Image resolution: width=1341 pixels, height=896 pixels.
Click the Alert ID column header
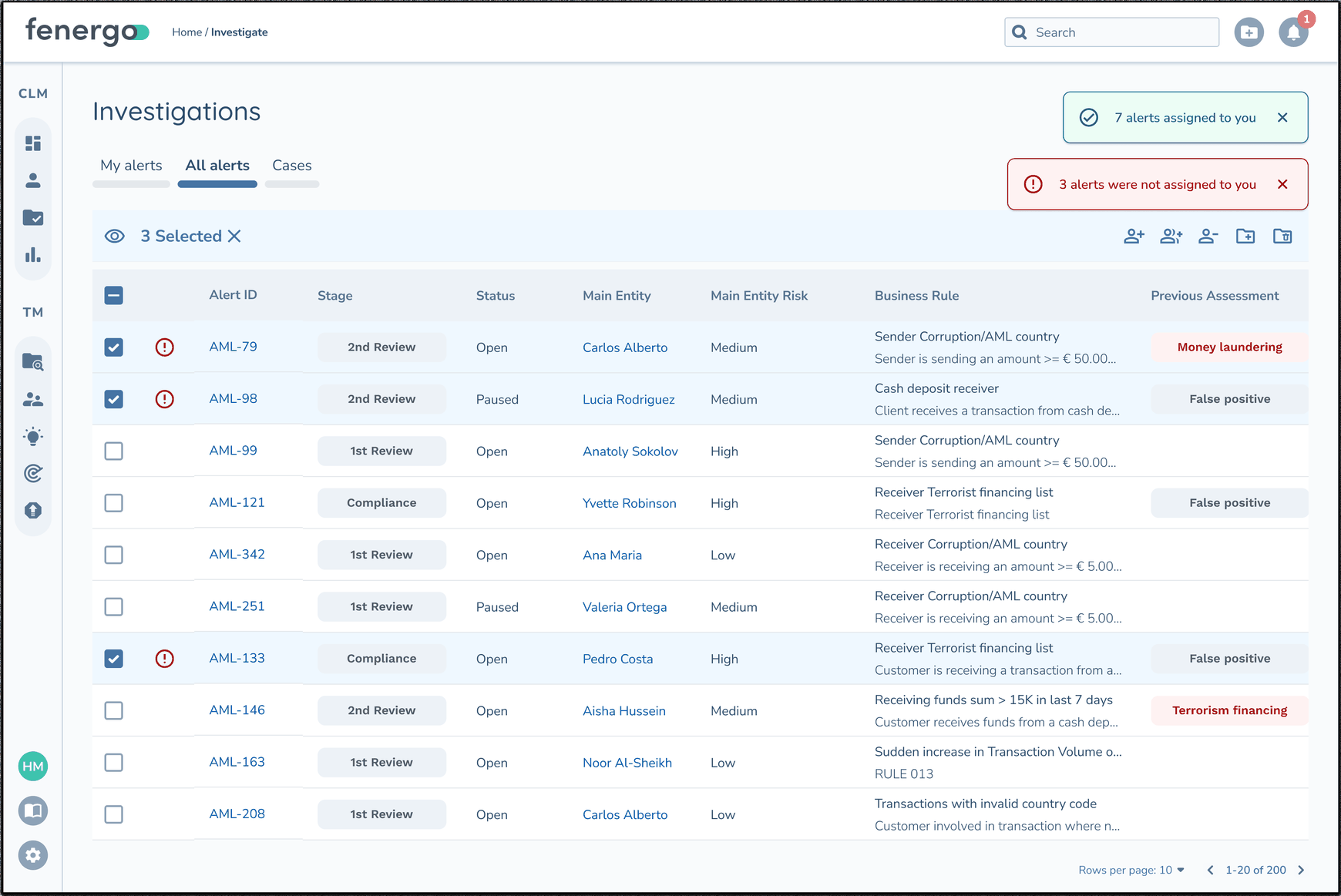[234, 295]
